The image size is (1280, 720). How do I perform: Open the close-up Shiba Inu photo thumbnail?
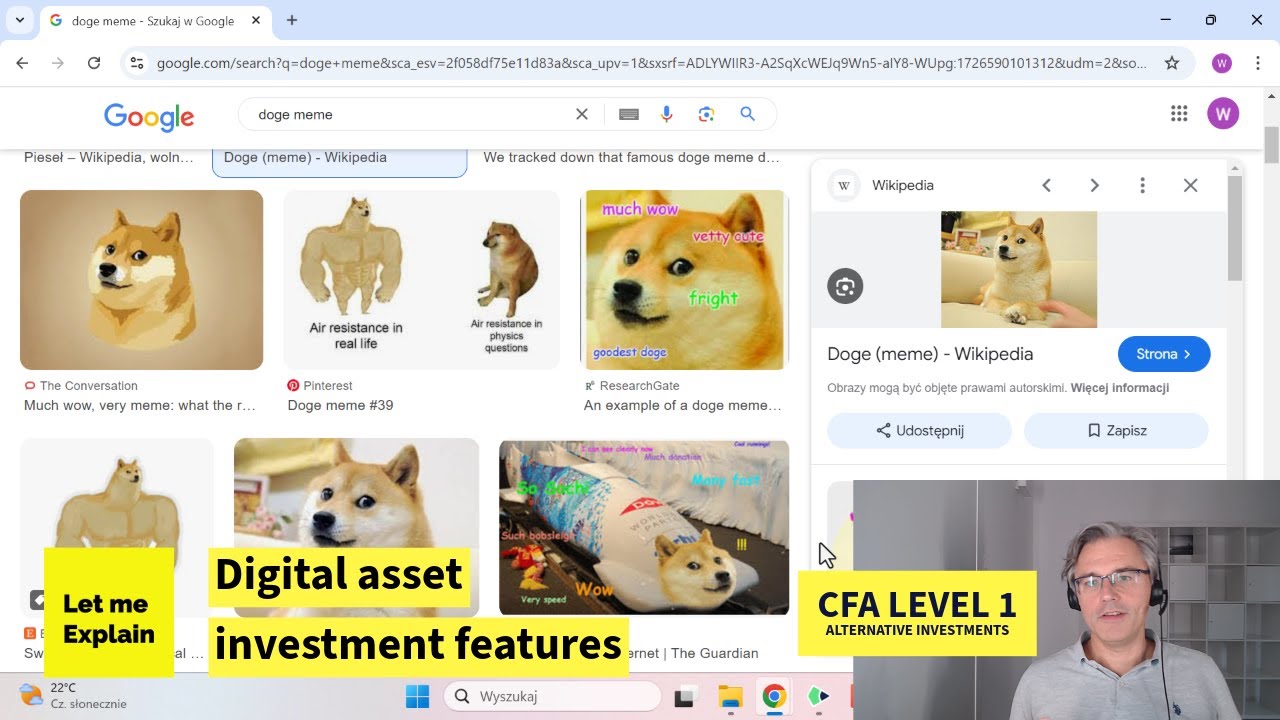[356, 527]
